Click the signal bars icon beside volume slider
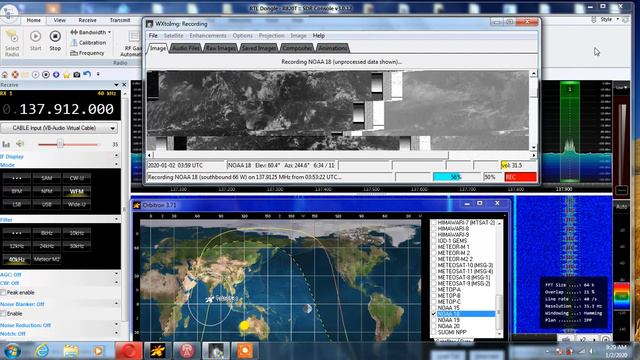Screen dimensions: 640x360 pos(6,144)
